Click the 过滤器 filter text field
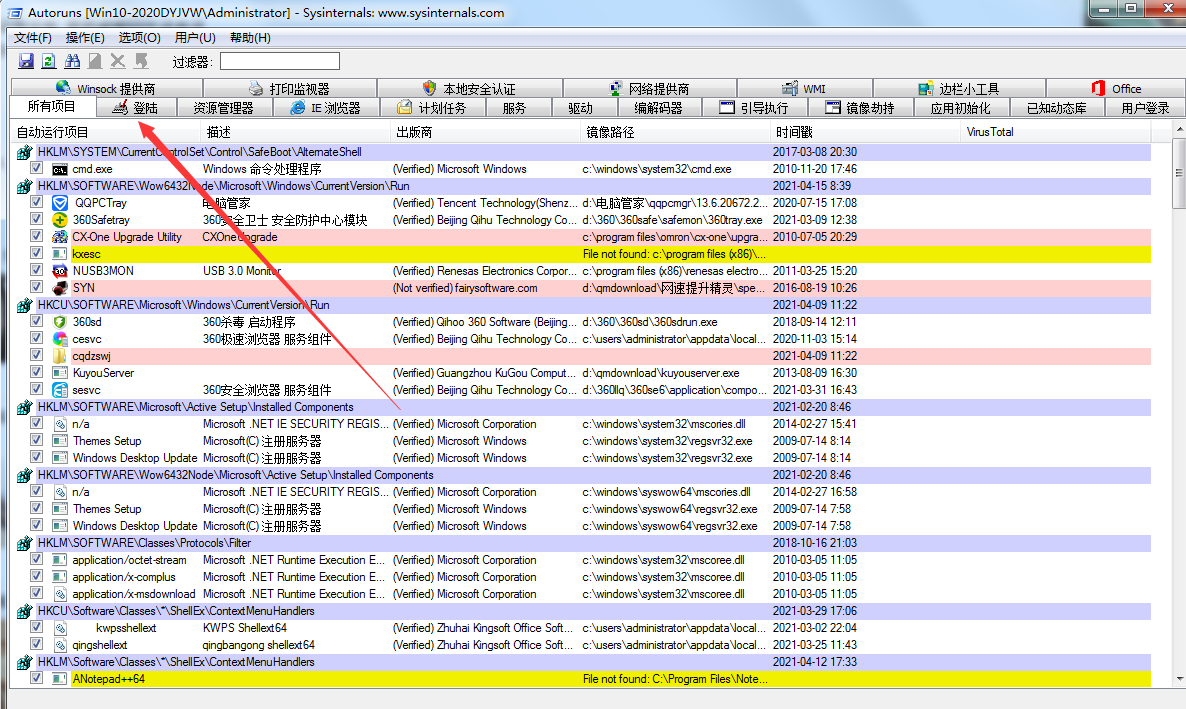 pos(279,62)
